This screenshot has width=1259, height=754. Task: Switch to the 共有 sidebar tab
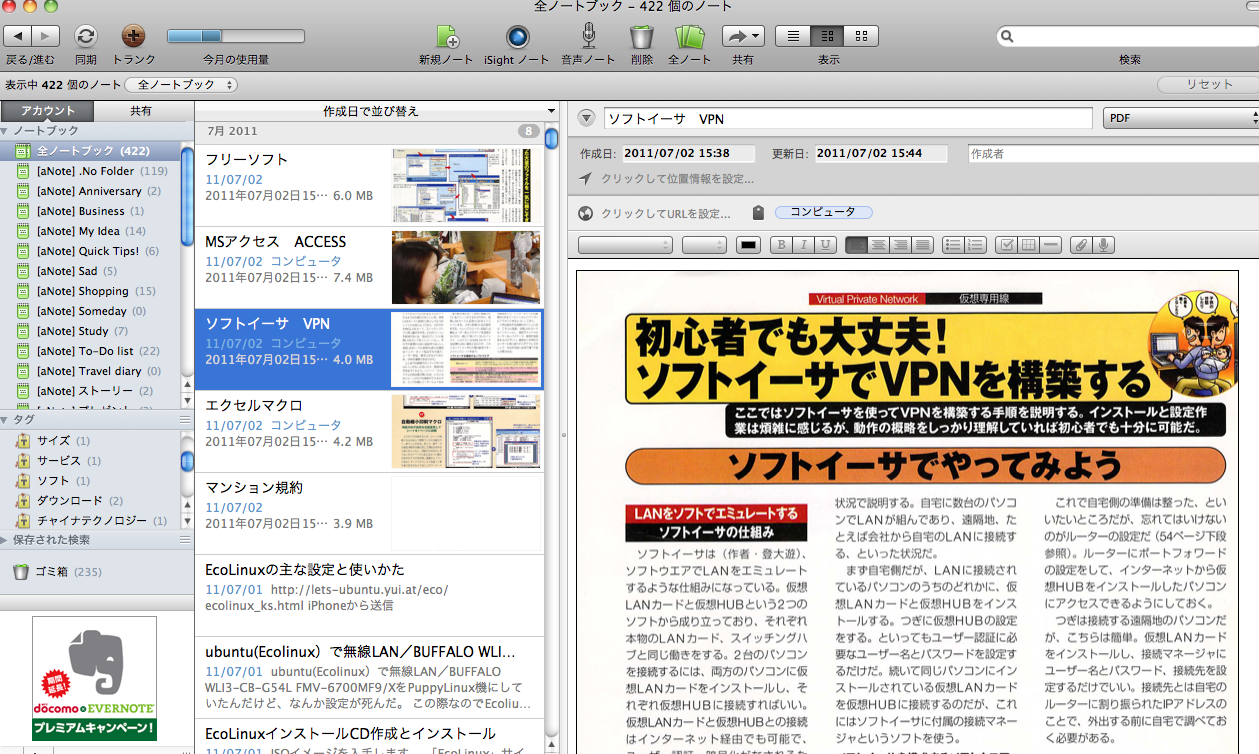(x=141, y=111)
